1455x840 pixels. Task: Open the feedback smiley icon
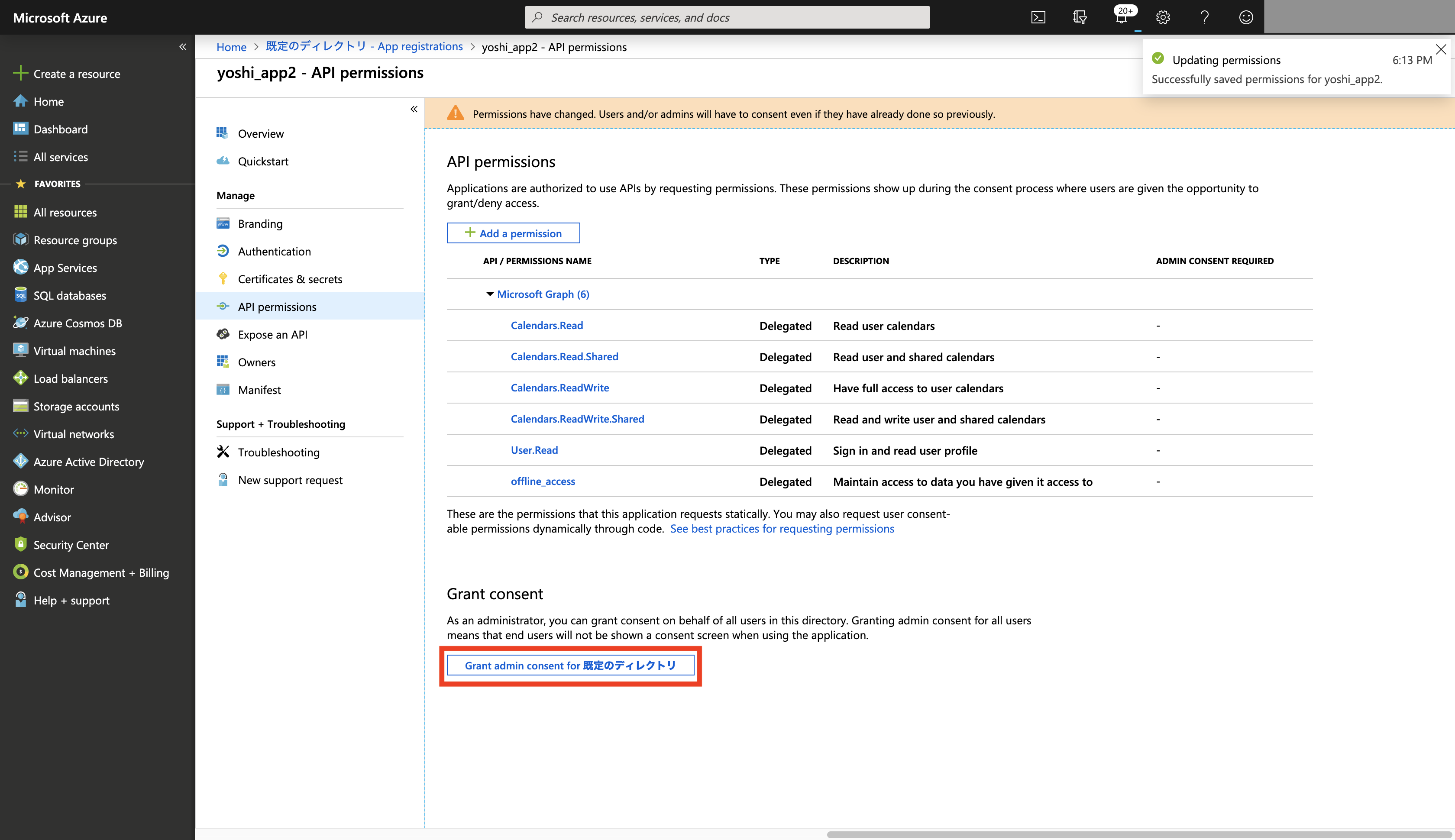[x=1245, y=17]
